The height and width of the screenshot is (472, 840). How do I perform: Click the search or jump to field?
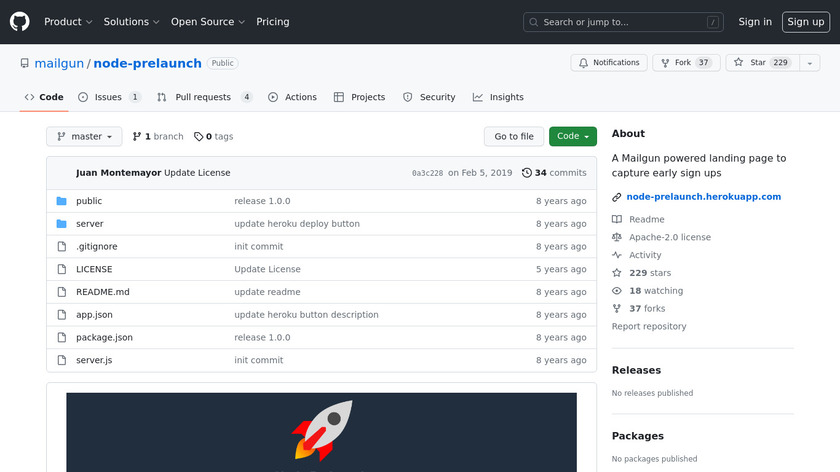[x=623, y=22]
